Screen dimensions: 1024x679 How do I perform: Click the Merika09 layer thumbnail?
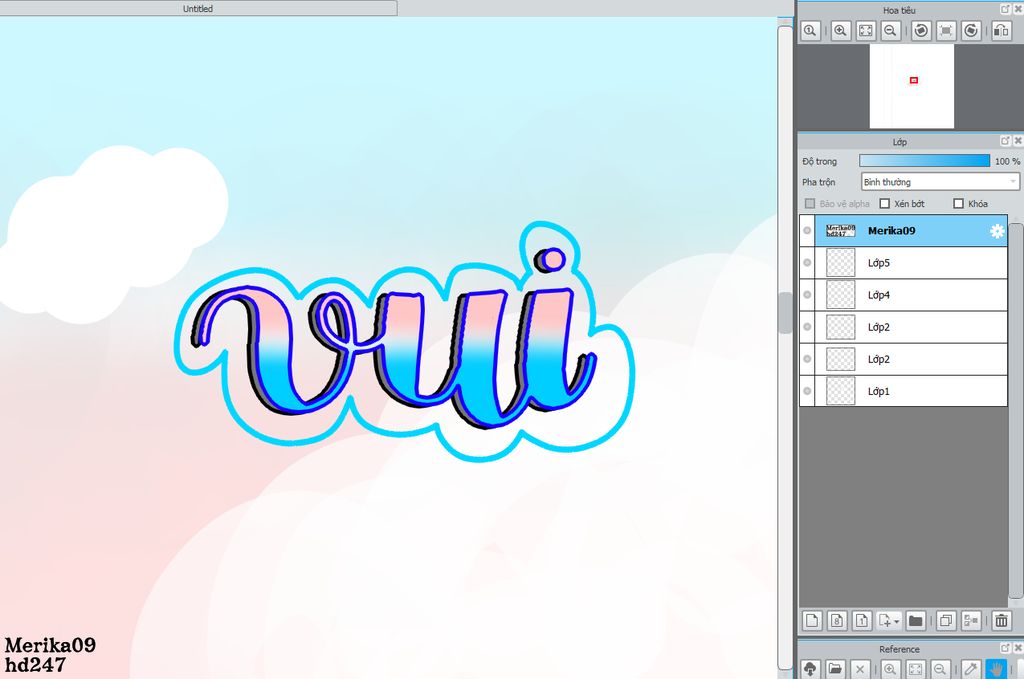pyautogui.click(x=840, y=230)
